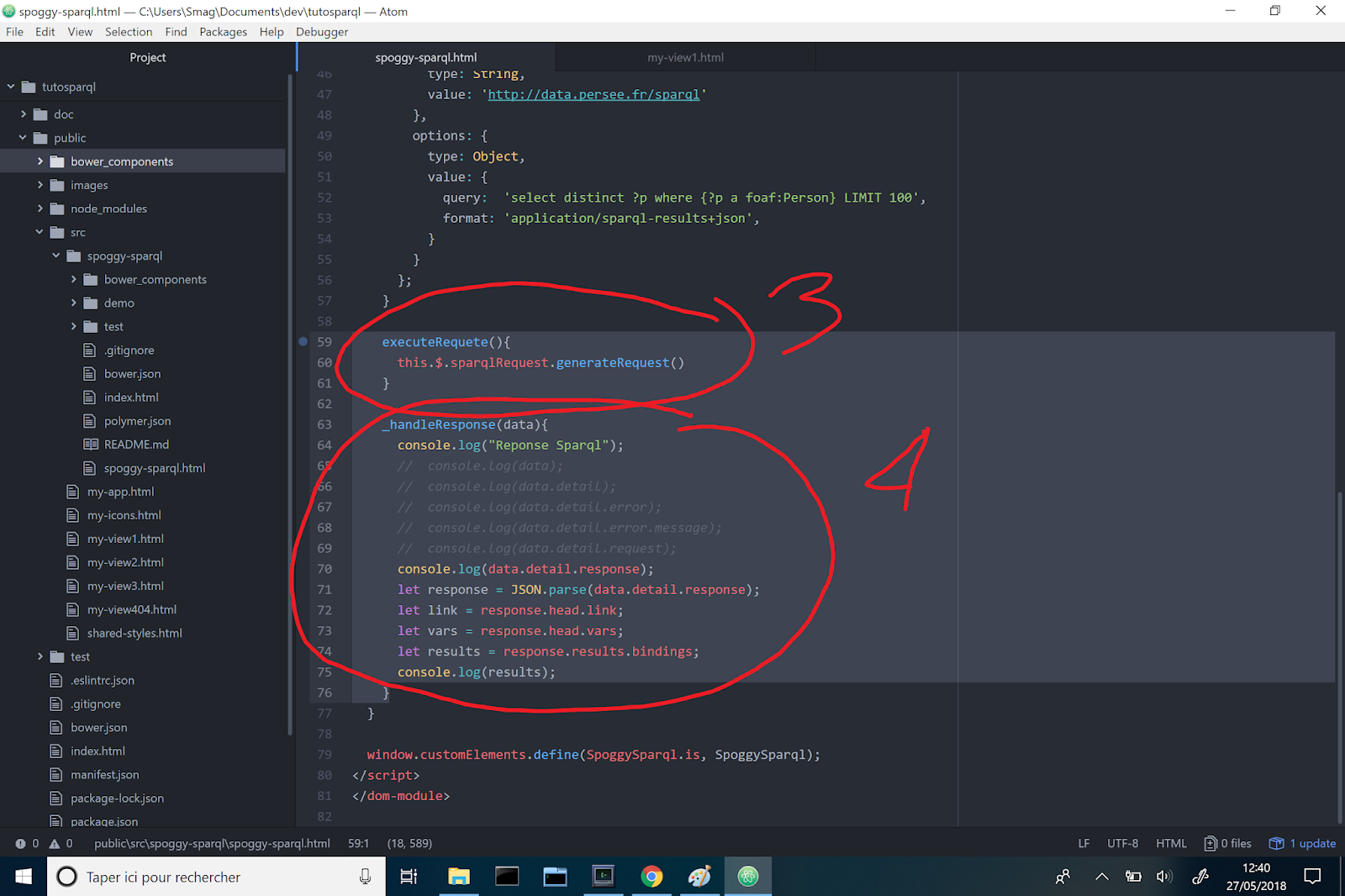The image size is (1345, 896).
Task: Click the file icon of my-view2.html
Action: click(x=73, y=562)
